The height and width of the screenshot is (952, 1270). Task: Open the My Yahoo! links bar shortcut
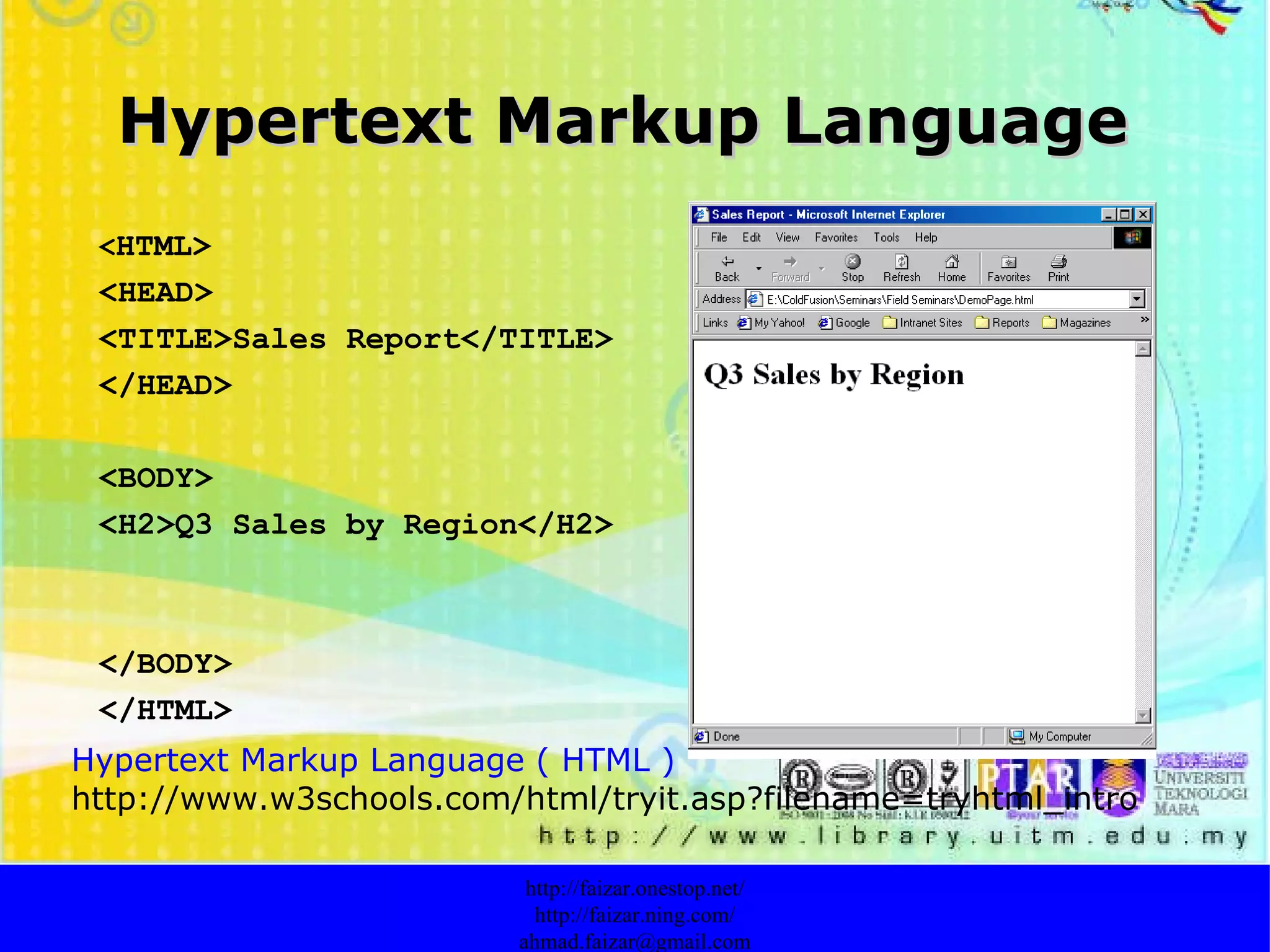(x=771, y=322)
